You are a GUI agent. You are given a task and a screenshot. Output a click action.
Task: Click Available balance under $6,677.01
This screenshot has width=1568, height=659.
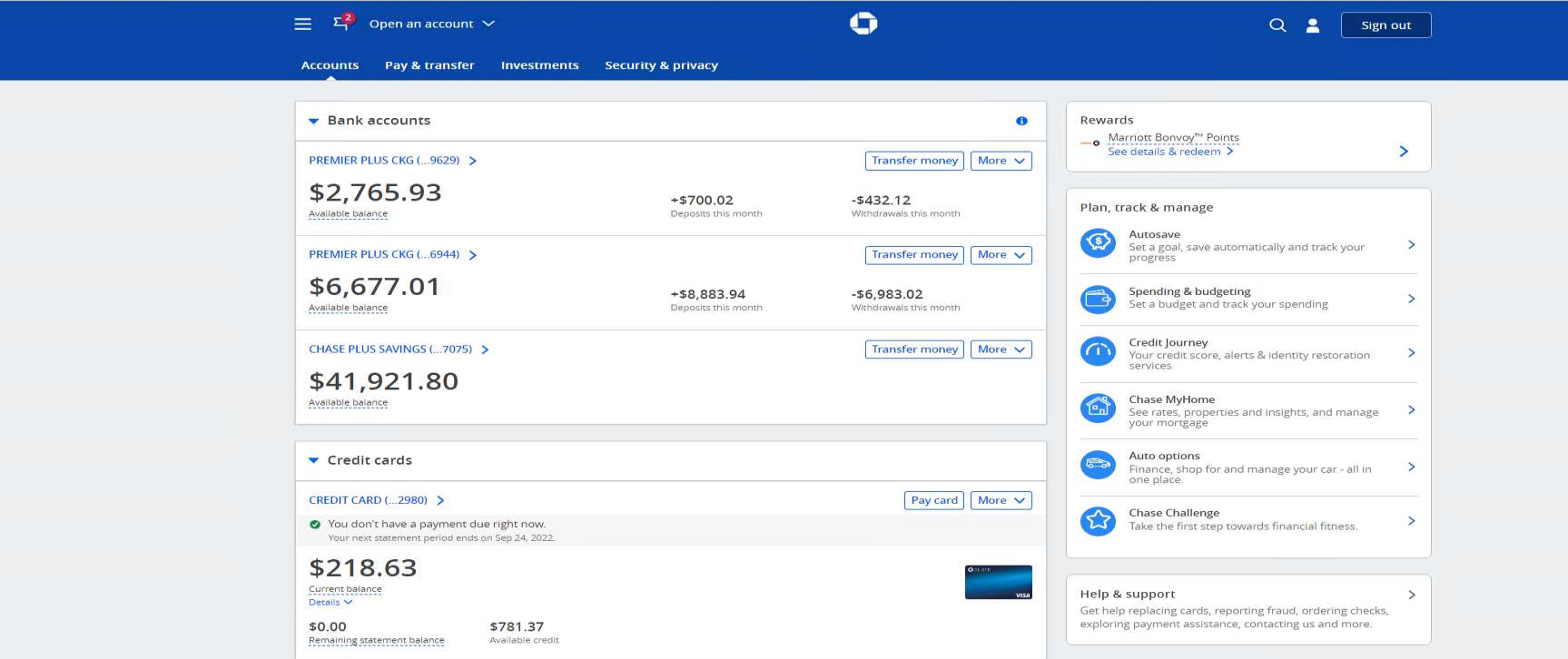pos(348,308)
